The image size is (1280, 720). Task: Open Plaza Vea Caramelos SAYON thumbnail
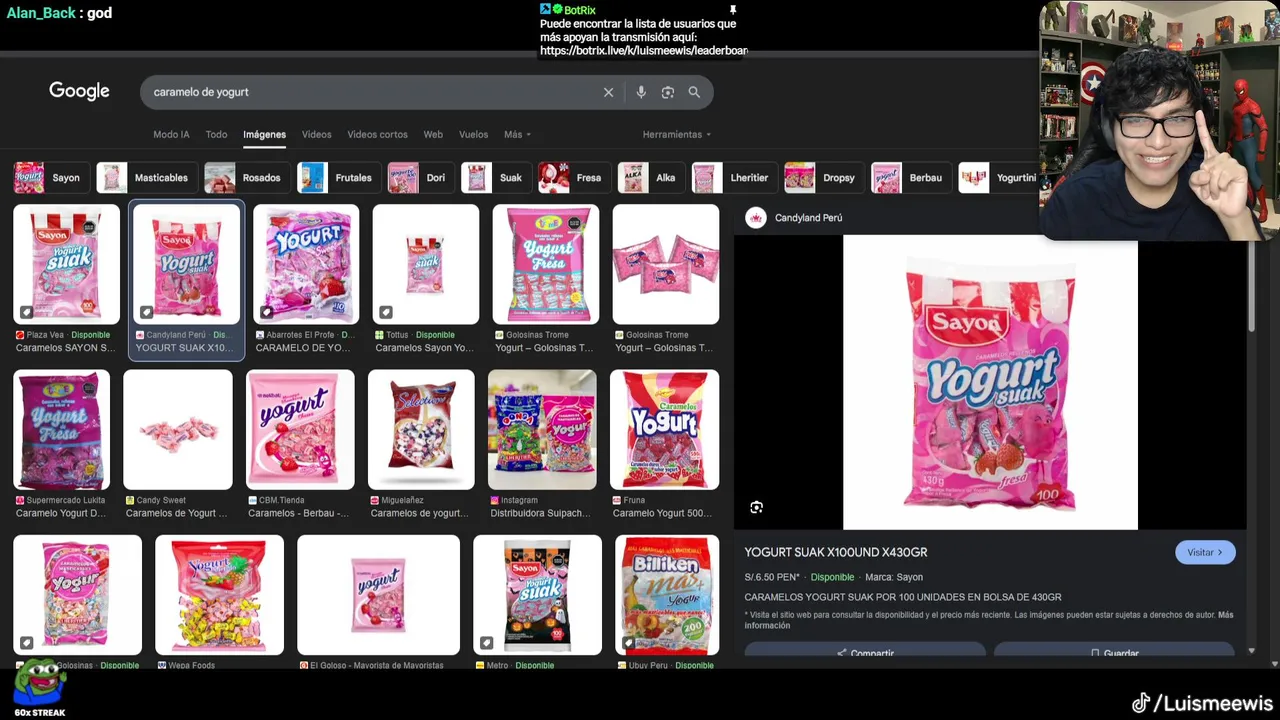pyautogui.click(x=66, y=264)
